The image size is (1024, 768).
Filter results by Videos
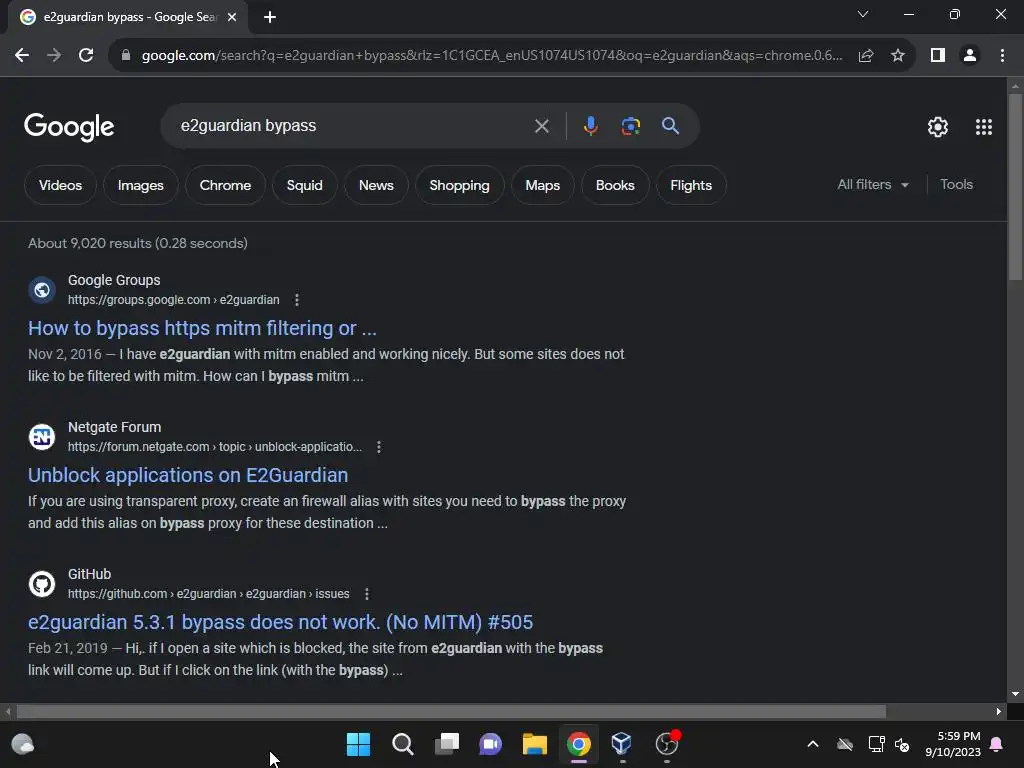coord(60,185)
